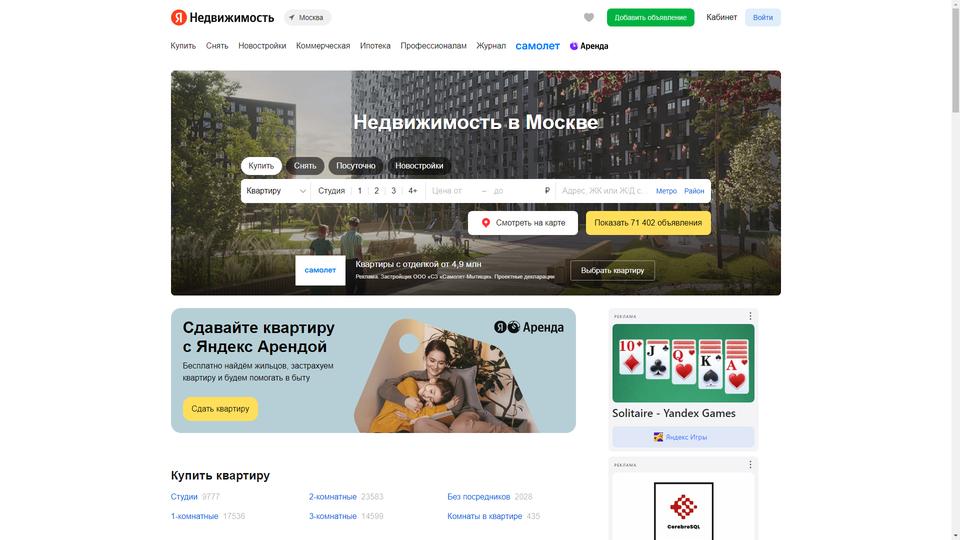Focus the Цена от price input field
The height and width of the screenshot is (540, 960).
454,191
